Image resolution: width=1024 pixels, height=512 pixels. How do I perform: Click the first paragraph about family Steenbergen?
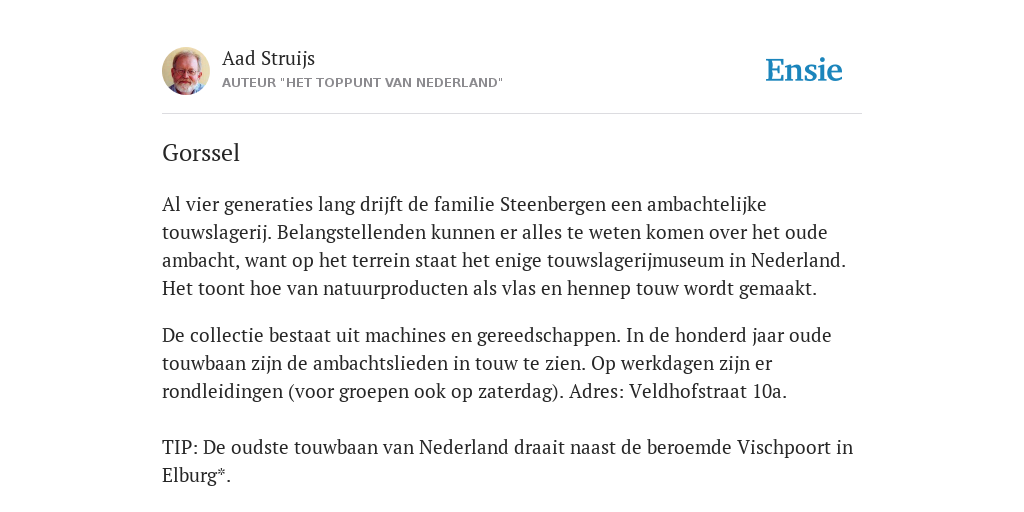[504, 246]
